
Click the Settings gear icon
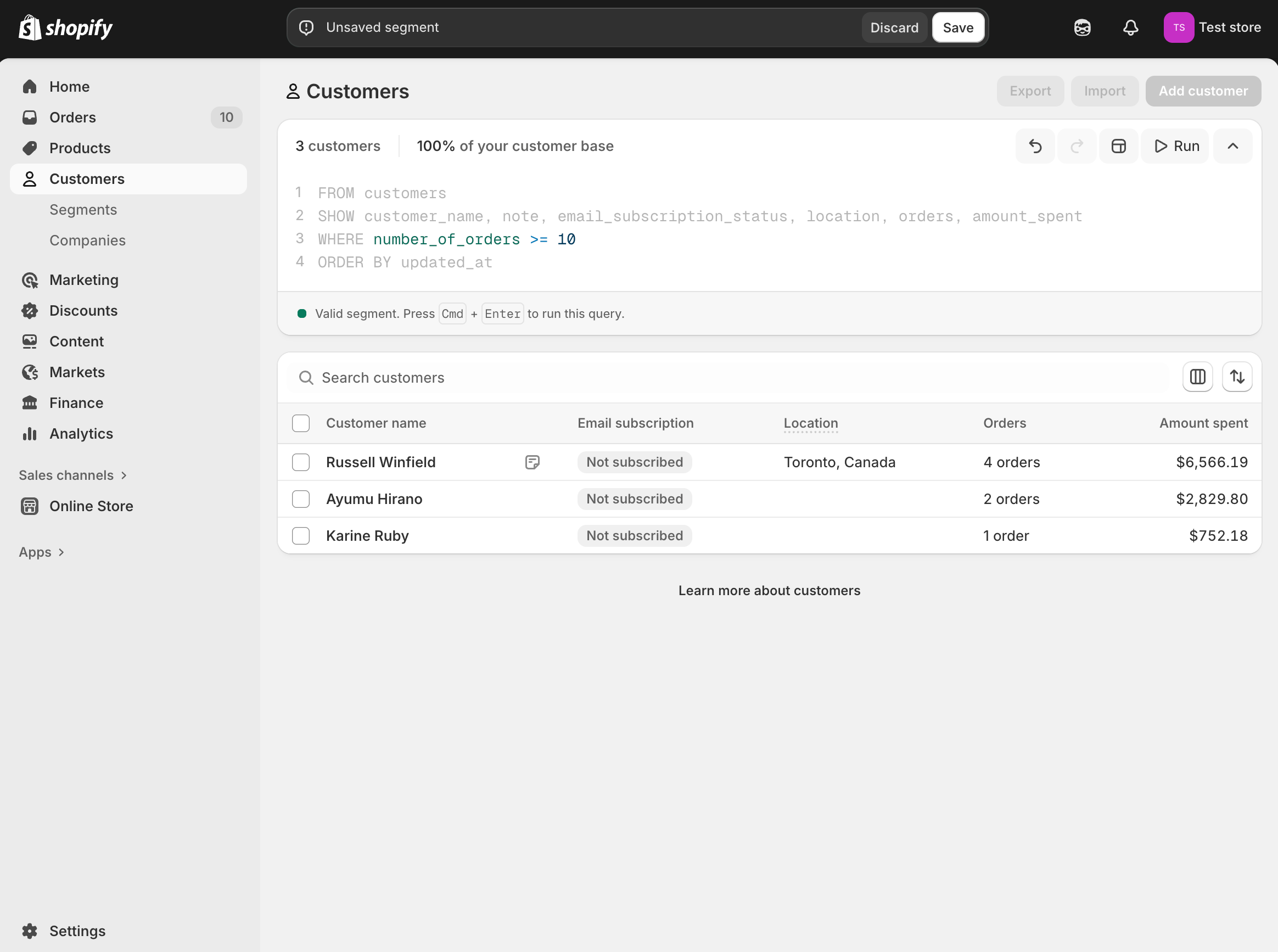(x=30, y=931)
